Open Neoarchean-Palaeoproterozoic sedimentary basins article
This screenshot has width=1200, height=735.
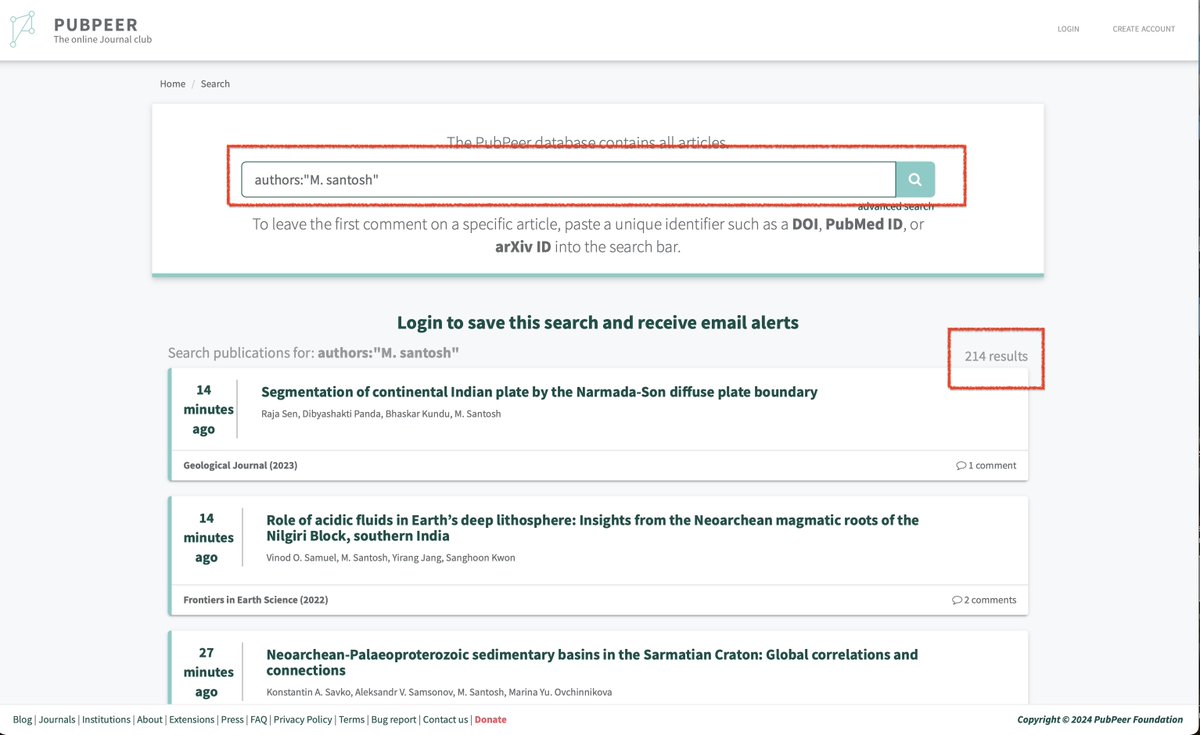pos(592,662)
